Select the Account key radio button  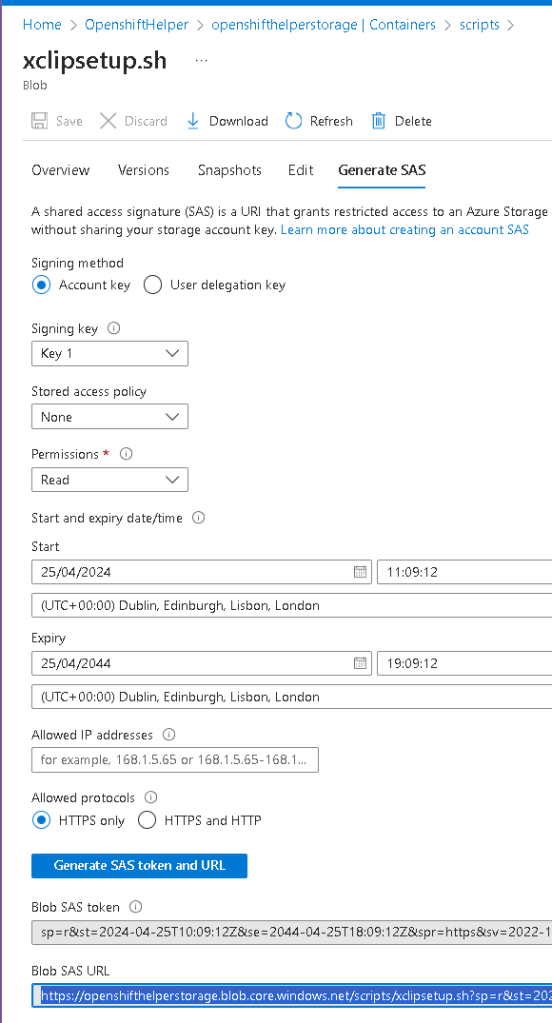click(x=41, y=285)
